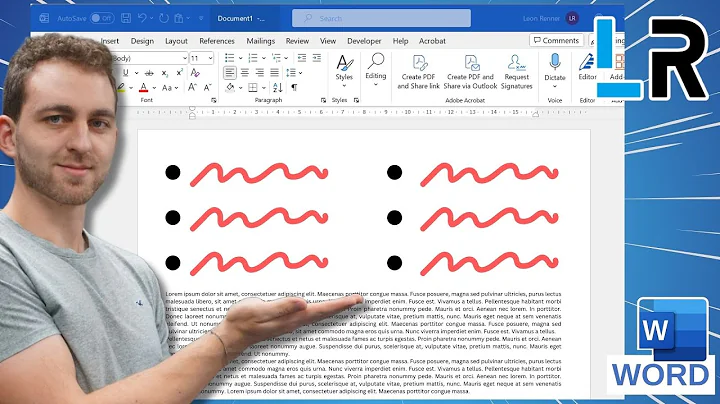Click Request Signatures
This screenshot has height=404, width=720.
point(517,72)
